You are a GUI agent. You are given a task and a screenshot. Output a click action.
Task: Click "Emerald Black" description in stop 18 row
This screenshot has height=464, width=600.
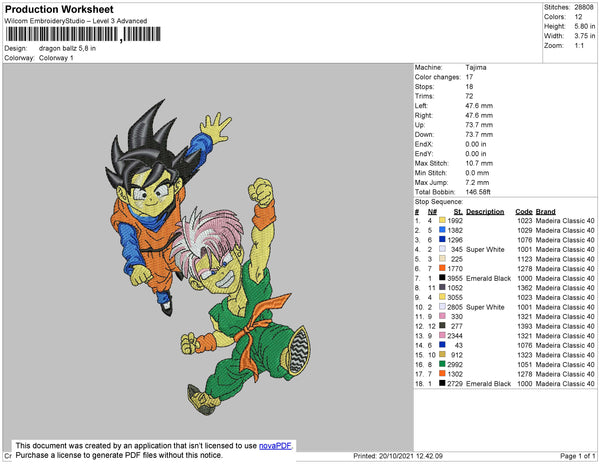click(x=489, y=383)
